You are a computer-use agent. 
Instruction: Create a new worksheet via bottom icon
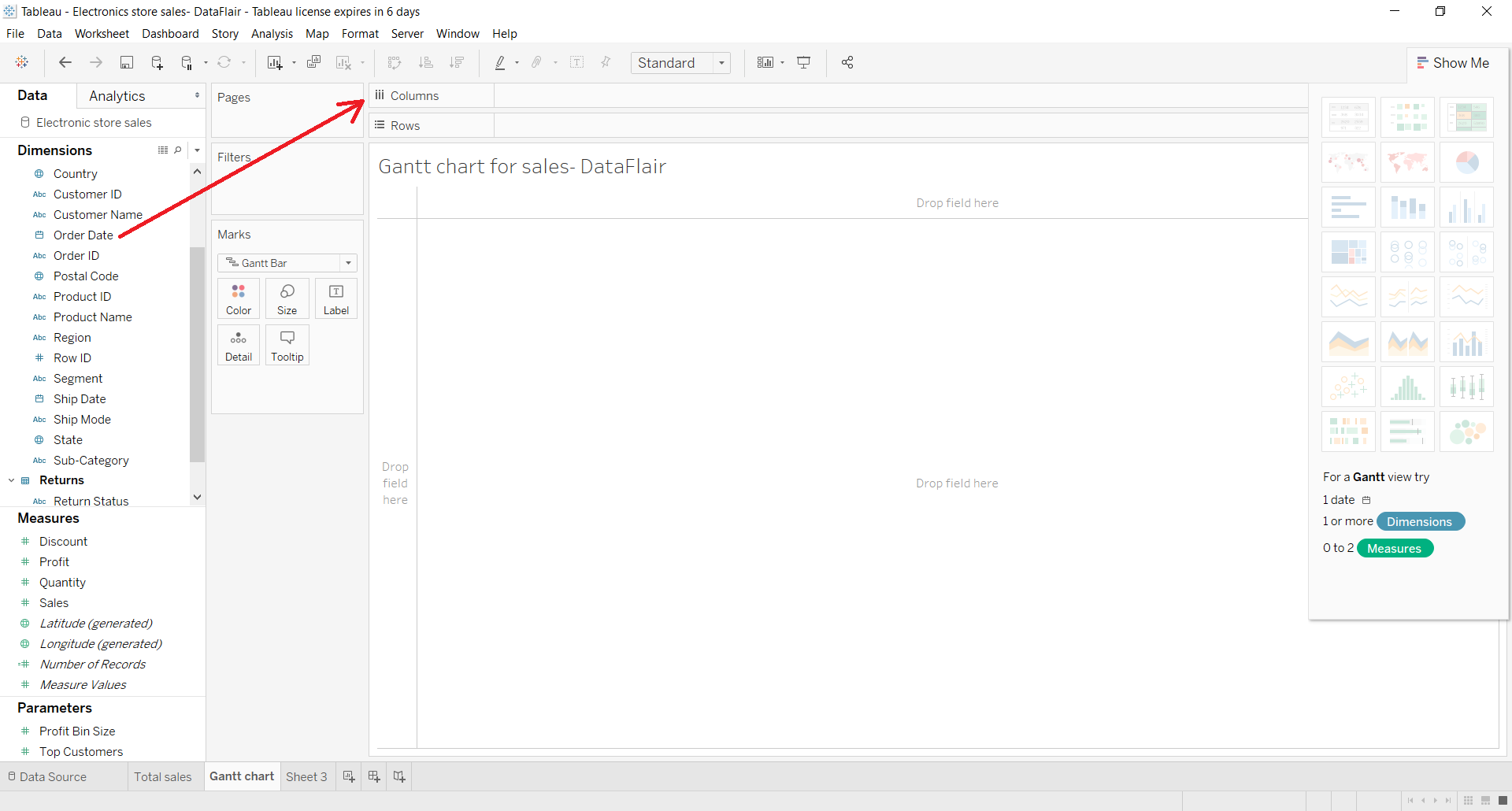click(x=348, y=776)
